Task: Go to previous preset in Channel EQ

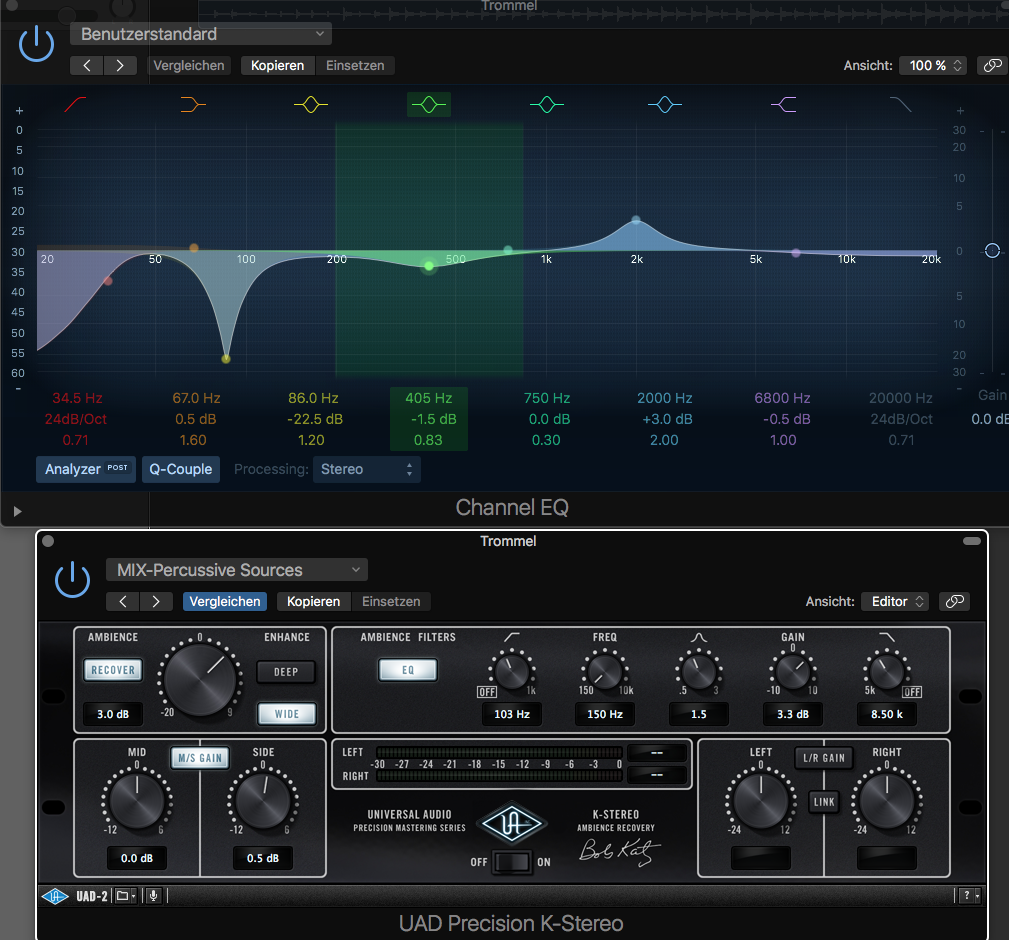Action: point(87,65)
